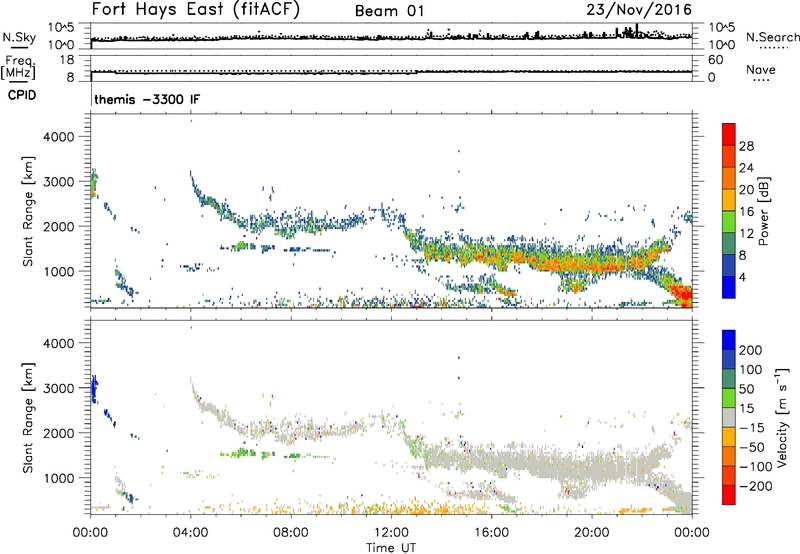Click the '200' value on the Velocity scale
800x554 pixels.
click(x=751, y=350)
